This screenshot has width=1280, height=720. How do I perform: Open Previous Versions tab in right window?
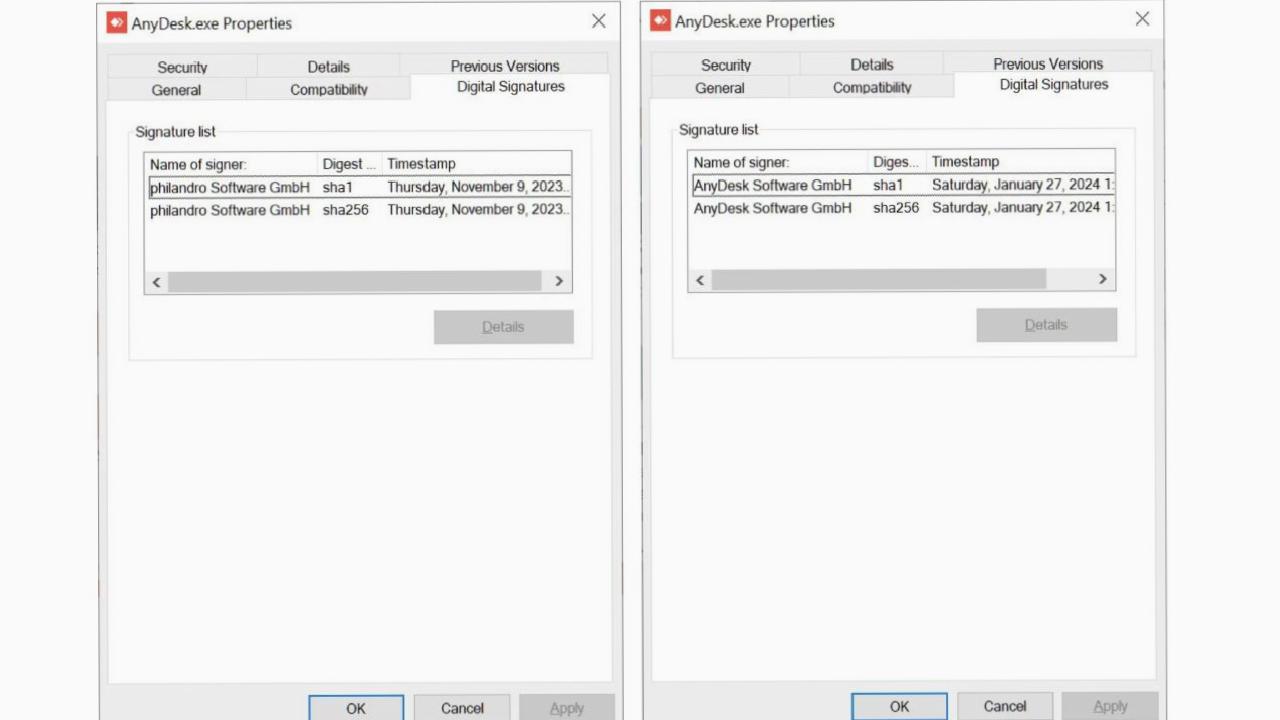(x=1048, y=64)
